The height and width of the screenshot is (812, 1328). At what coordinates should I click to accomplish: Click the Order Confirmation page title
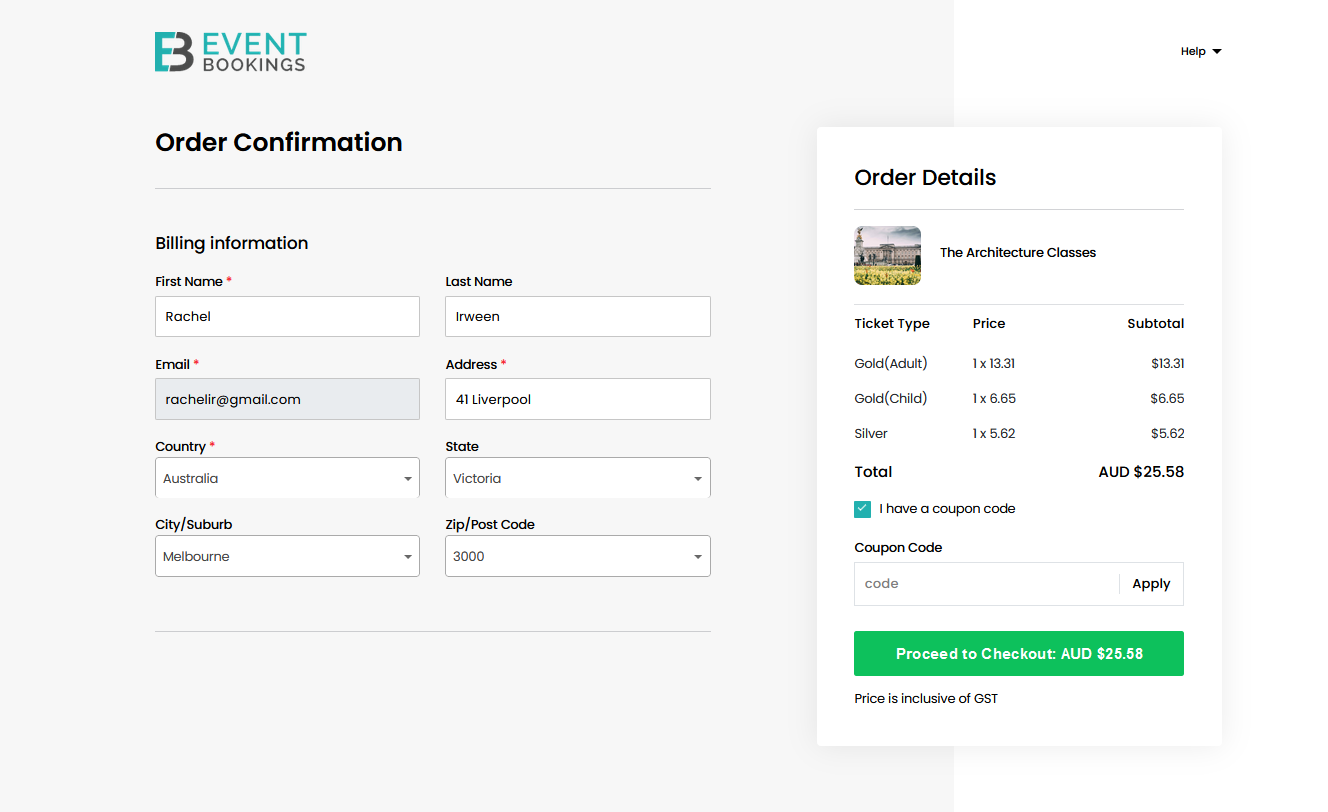279,142
